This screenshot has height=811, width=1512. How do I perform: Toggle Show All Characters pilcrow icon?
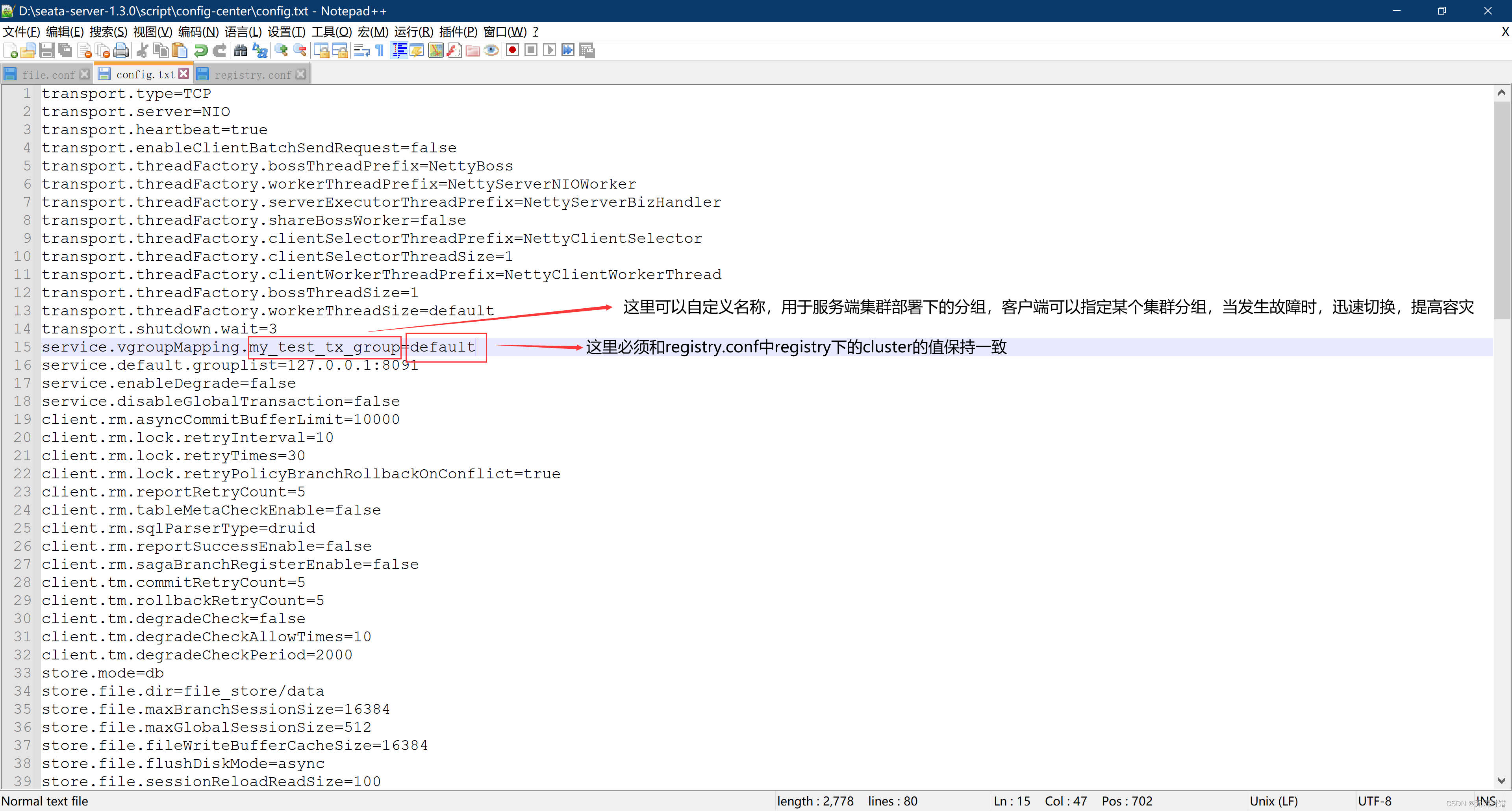click(380, 51)
